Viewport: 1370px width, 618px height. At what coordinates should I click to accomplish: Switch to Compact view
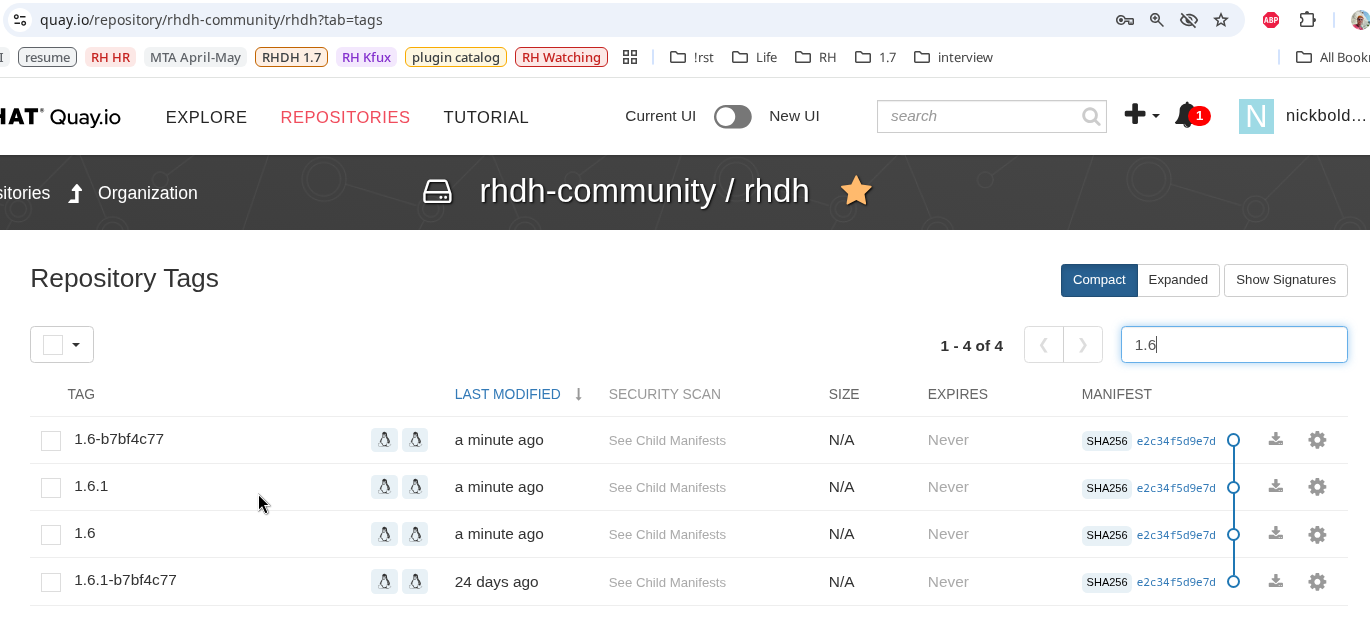1099,280
